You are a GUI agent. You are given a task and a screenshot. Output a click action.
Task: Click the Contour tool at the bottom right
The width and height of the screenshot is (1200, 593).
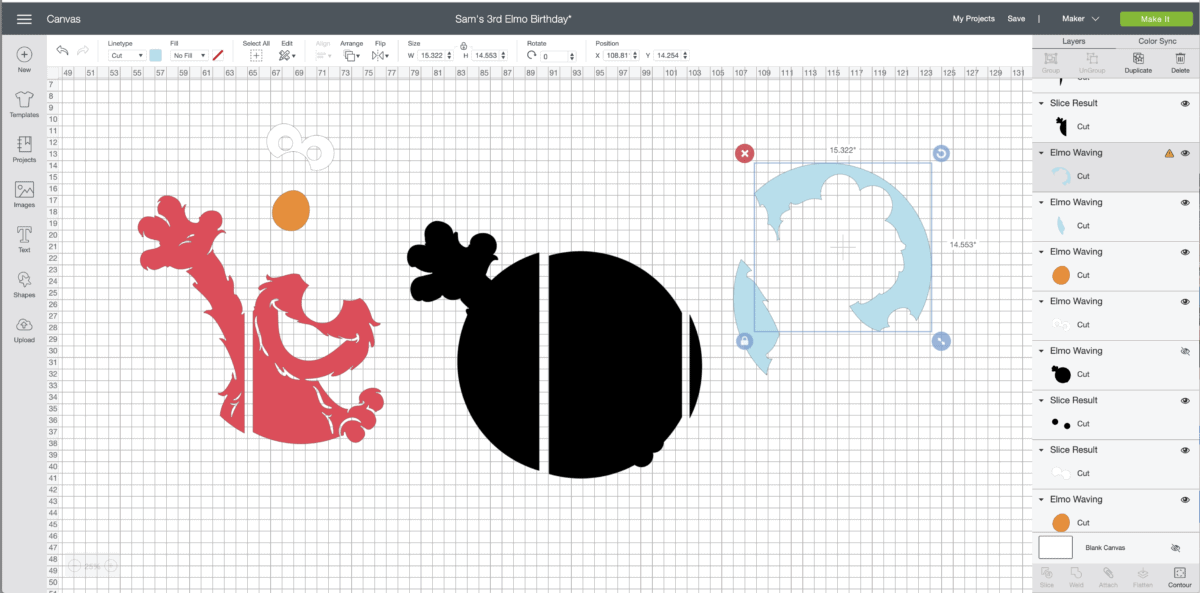click(1179, 574)
